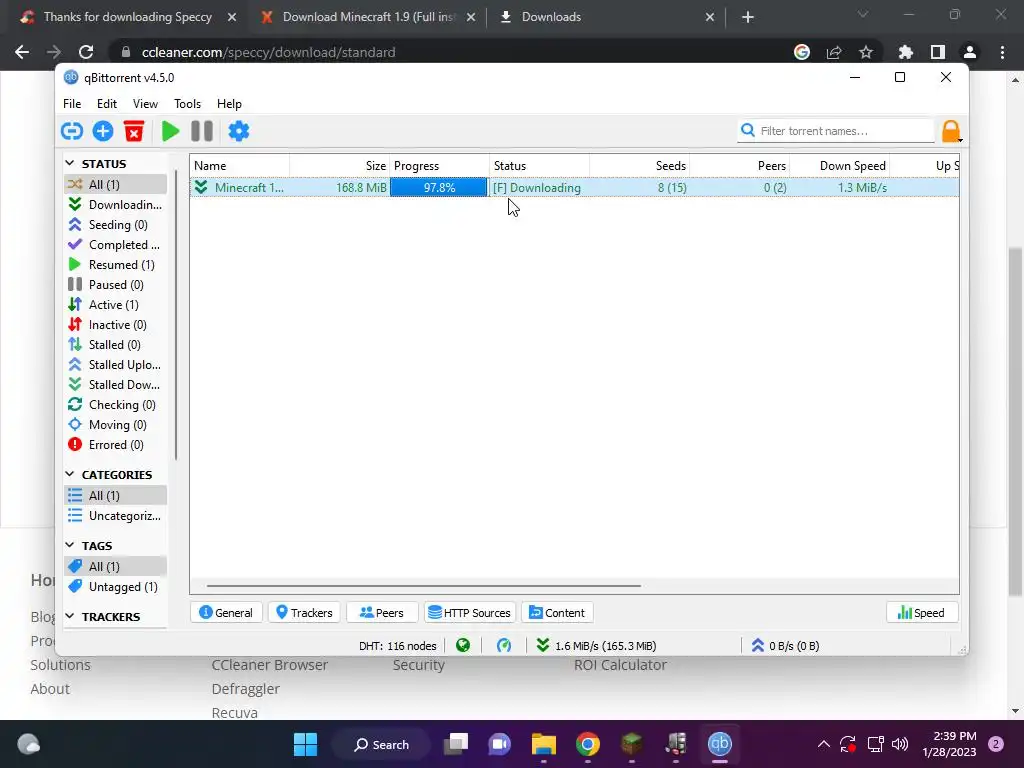Click the green globe connection status icon
1024x768 pixels.
tap(463, 646)
